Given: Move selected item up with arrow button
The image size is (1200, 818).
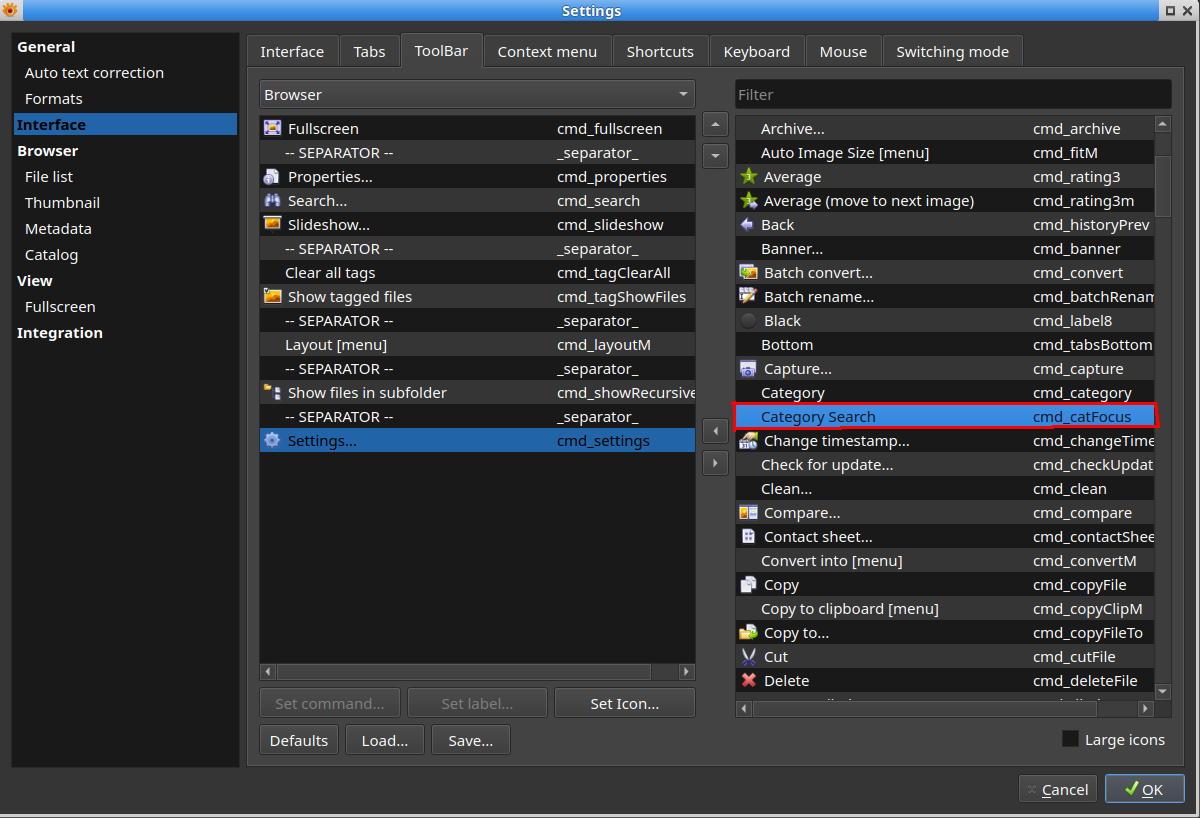Looking at the screenshot, I should click(715, 125).
